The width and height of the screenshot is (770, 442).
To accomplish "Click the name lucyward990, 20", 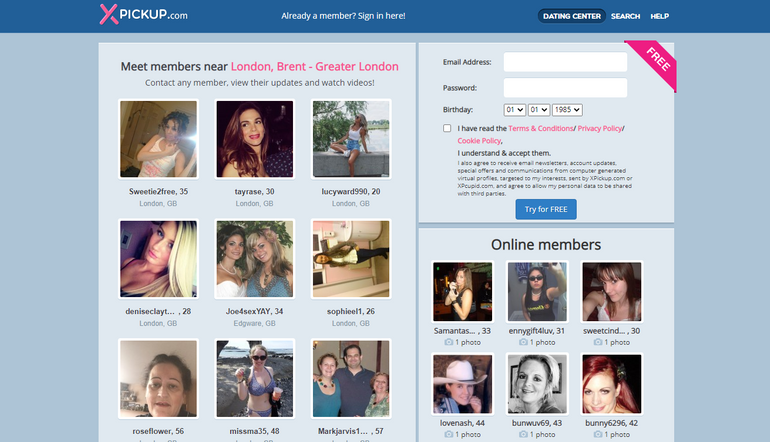I will coord(351,192).
